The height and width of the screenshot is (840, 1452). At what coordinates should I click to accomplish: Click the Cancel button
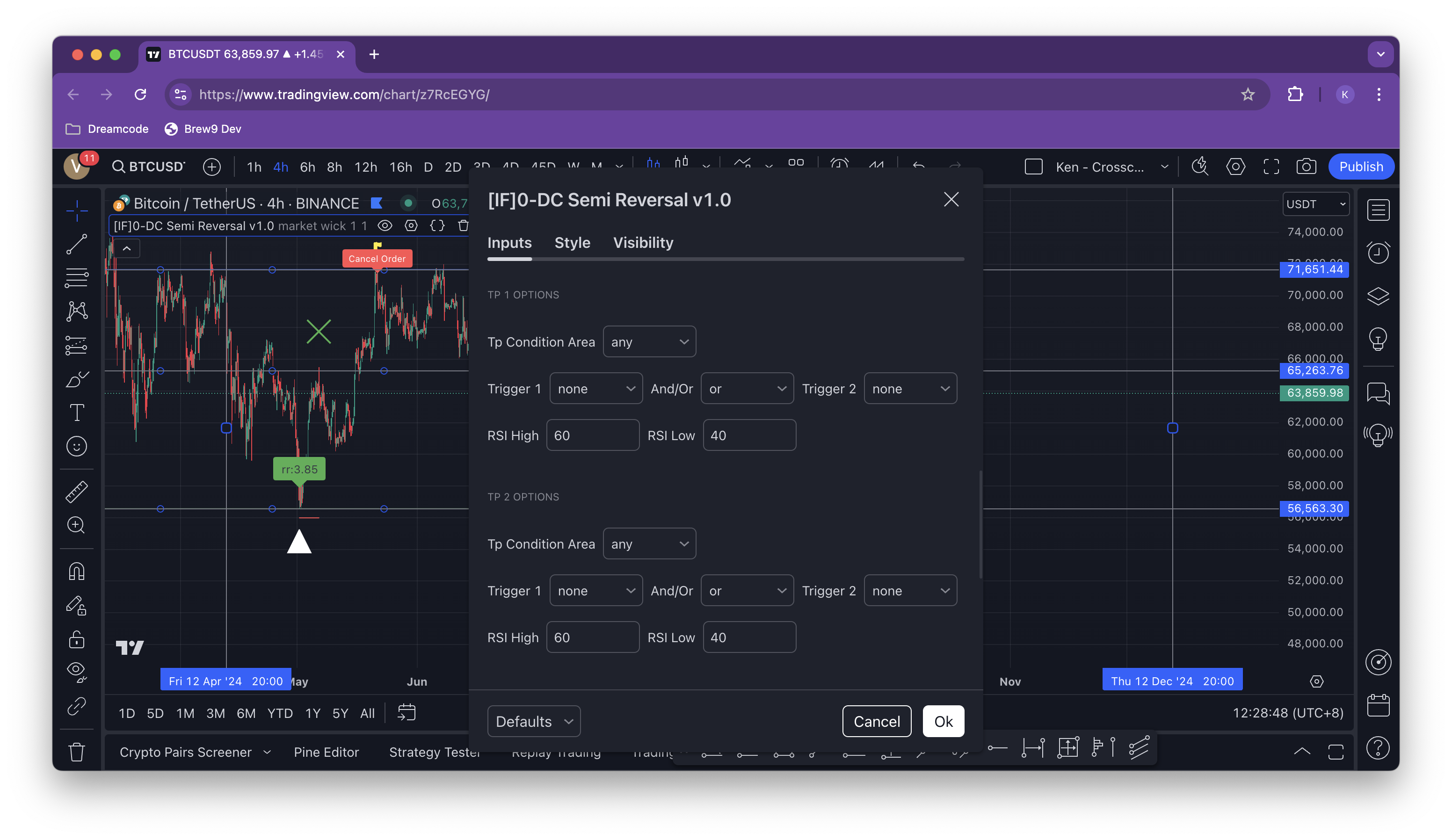[876, 721]
